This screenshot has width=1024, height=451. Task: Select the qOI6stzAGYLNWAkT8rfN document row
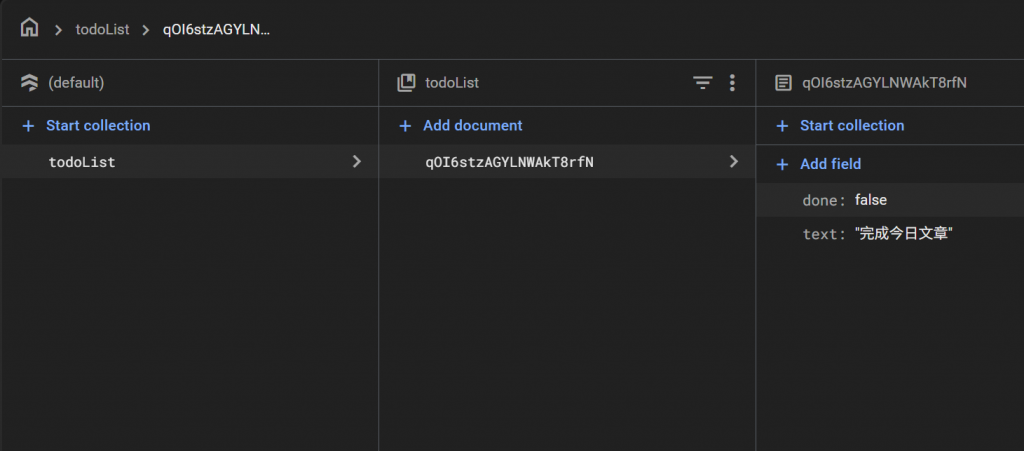tap(509, 161)
